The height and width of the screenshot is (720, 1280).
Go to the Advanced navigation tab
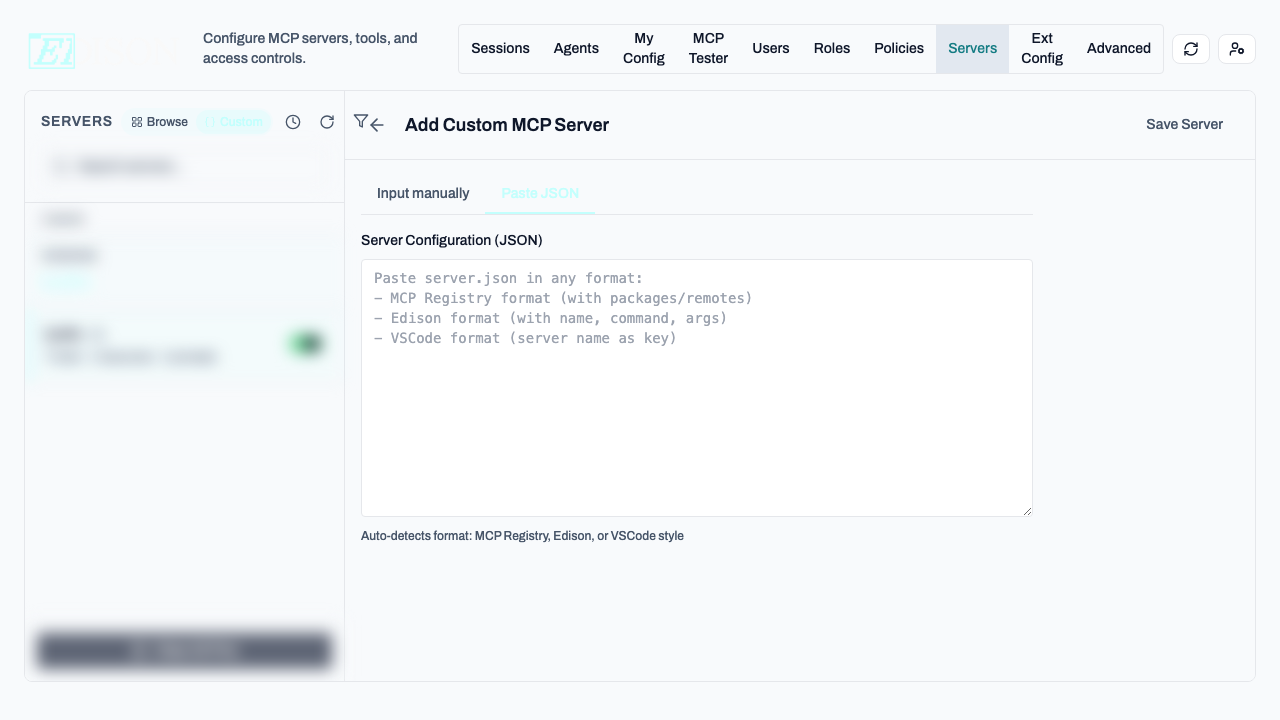point(1118,48)
